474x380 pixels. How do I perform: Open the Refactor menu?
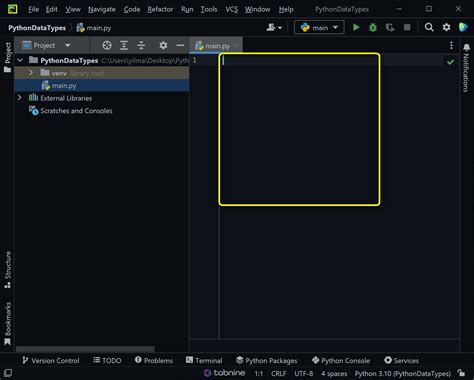click(160, 9)
